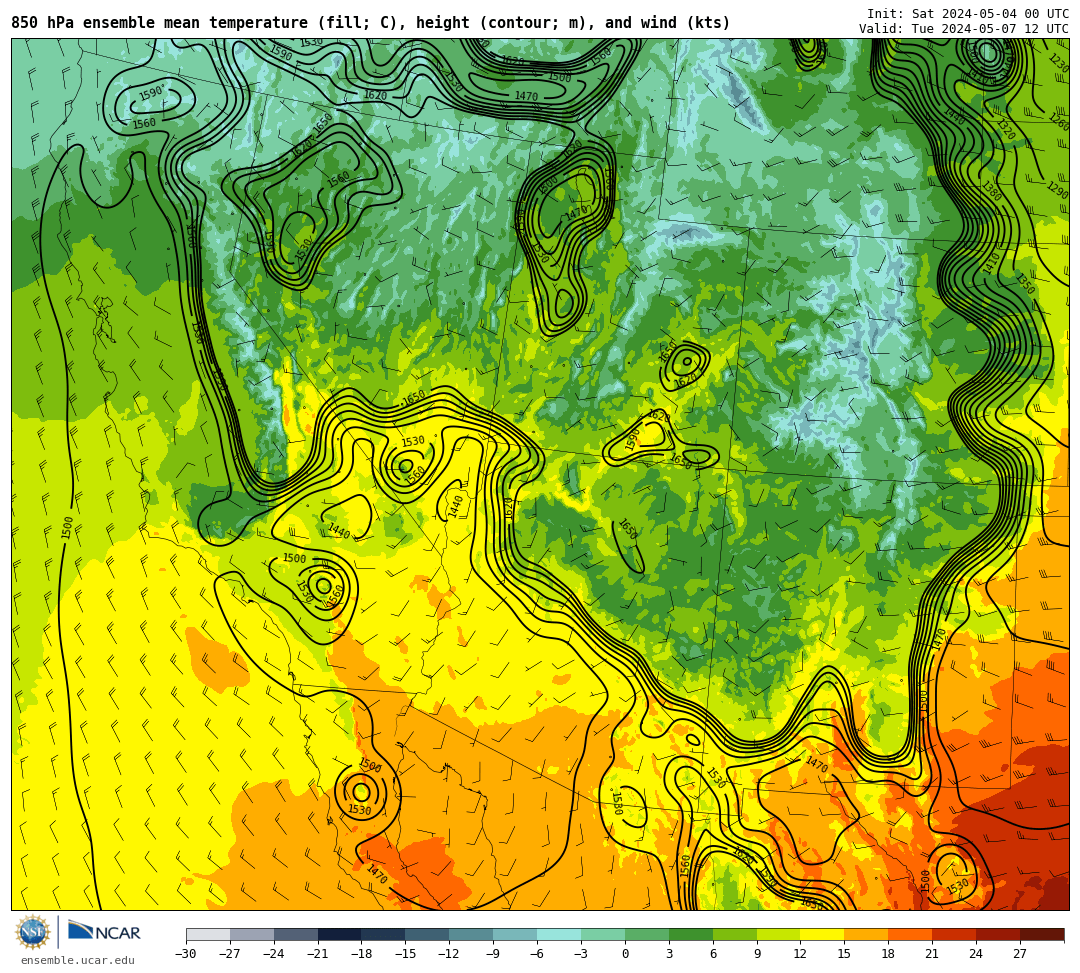Click the -15 colorbar tick label
This screenshot has width=1080, height=973.
406,954
